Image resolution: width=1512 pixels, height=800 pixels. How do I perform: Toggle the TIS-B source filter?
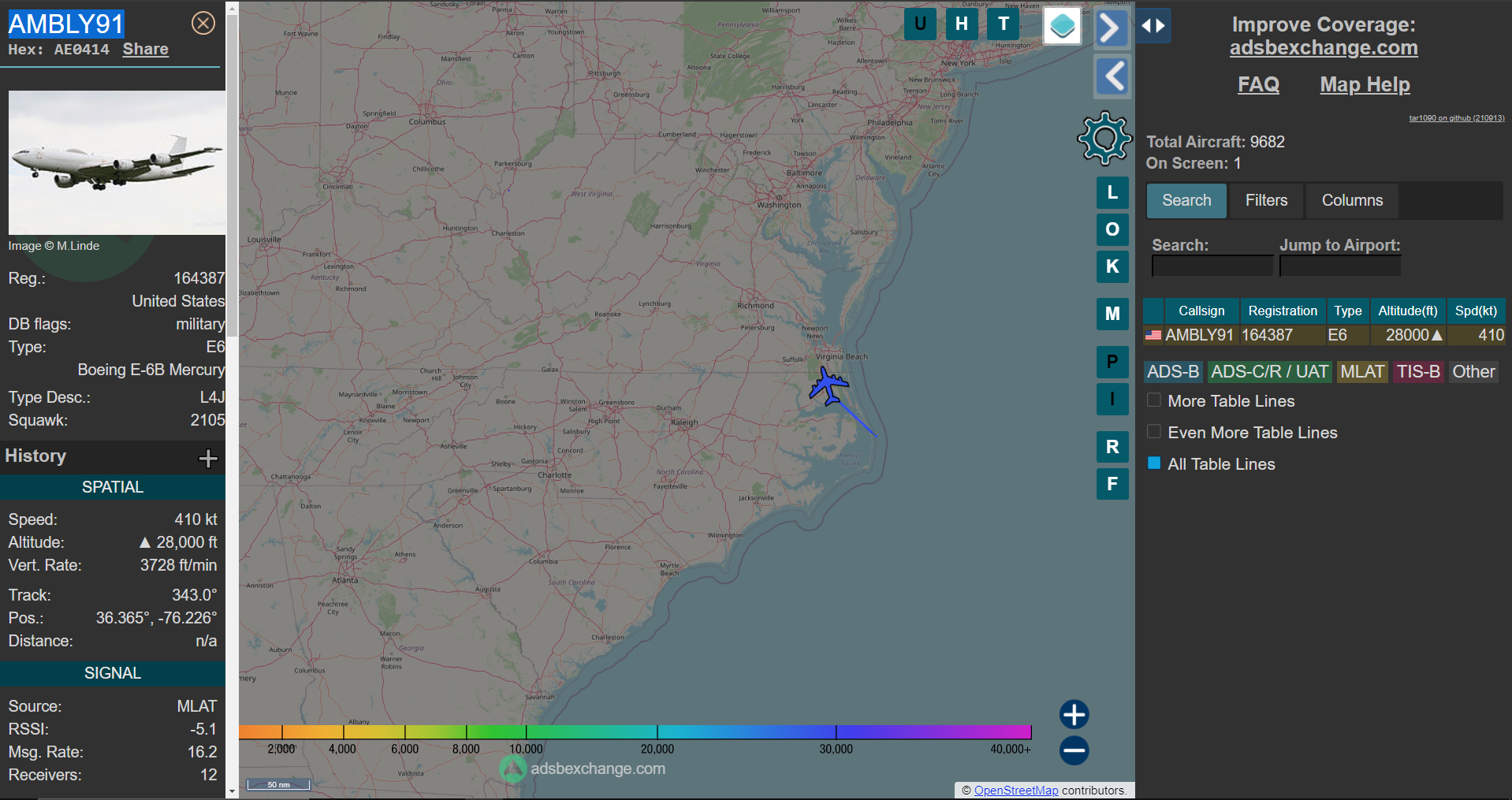[1418, 372]
